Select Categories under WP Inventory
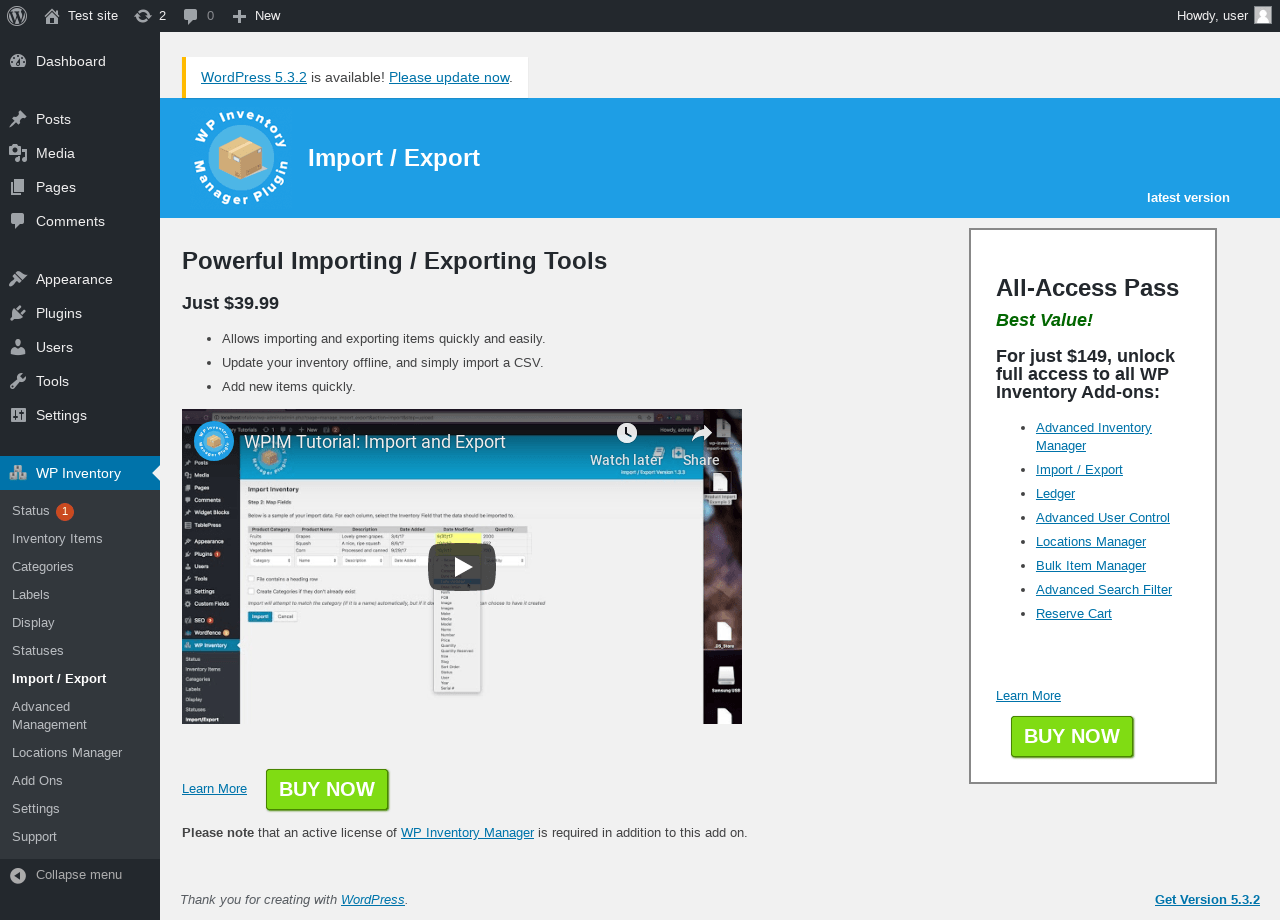Viewport: 1280px width, 920px height. [x=80, y=567]
